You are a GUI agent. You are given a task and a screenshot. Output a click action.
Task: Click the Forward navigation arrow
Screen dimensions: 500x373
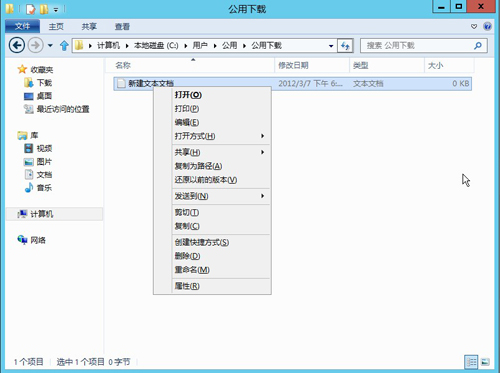(35, 45)
